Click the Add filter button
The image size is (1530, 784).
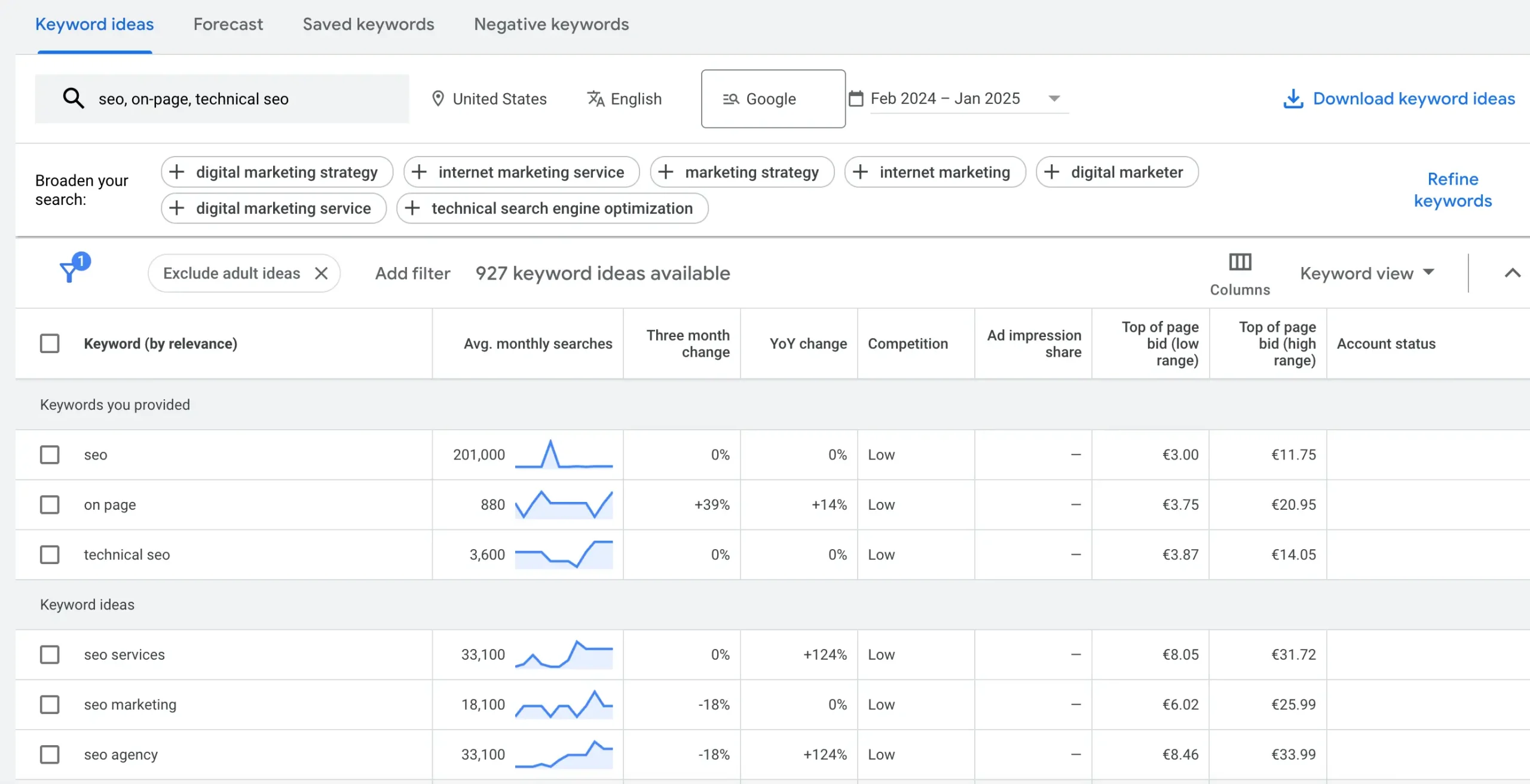click(x=412, y=273)
